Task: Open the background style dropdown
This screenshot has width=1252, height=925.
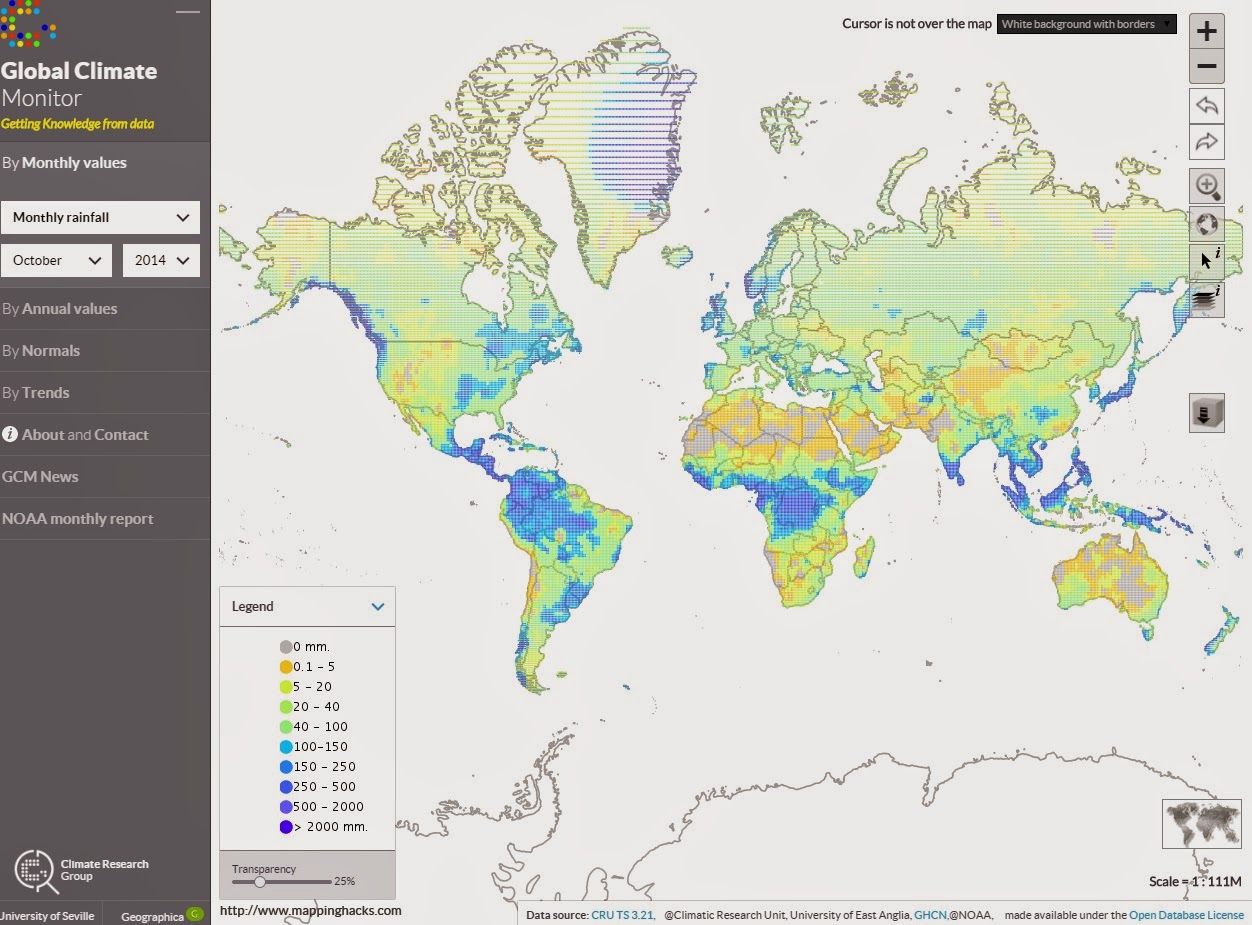Action: (x=1086, y=23)
